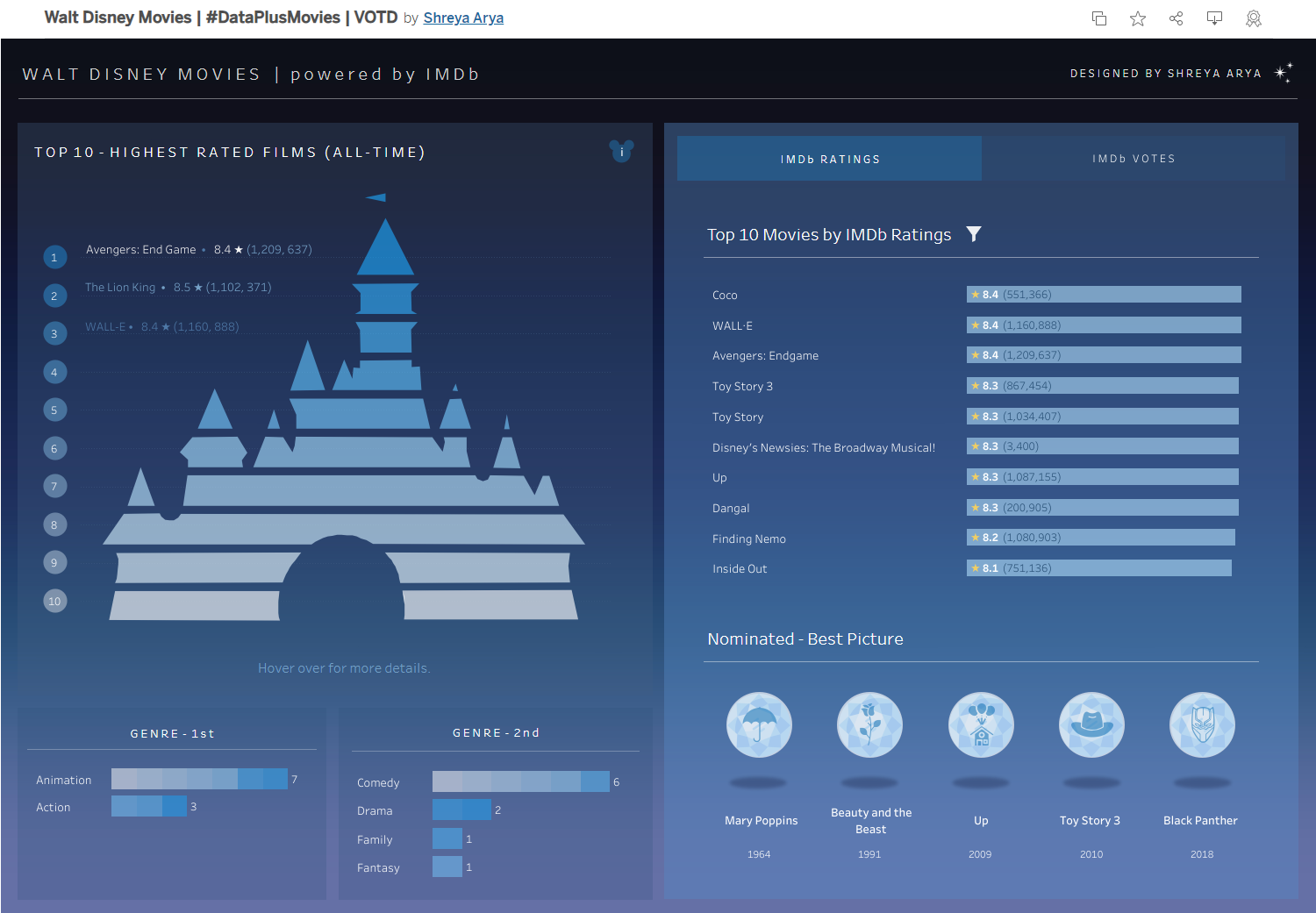Favorite this viz with the star icon

1138,18
